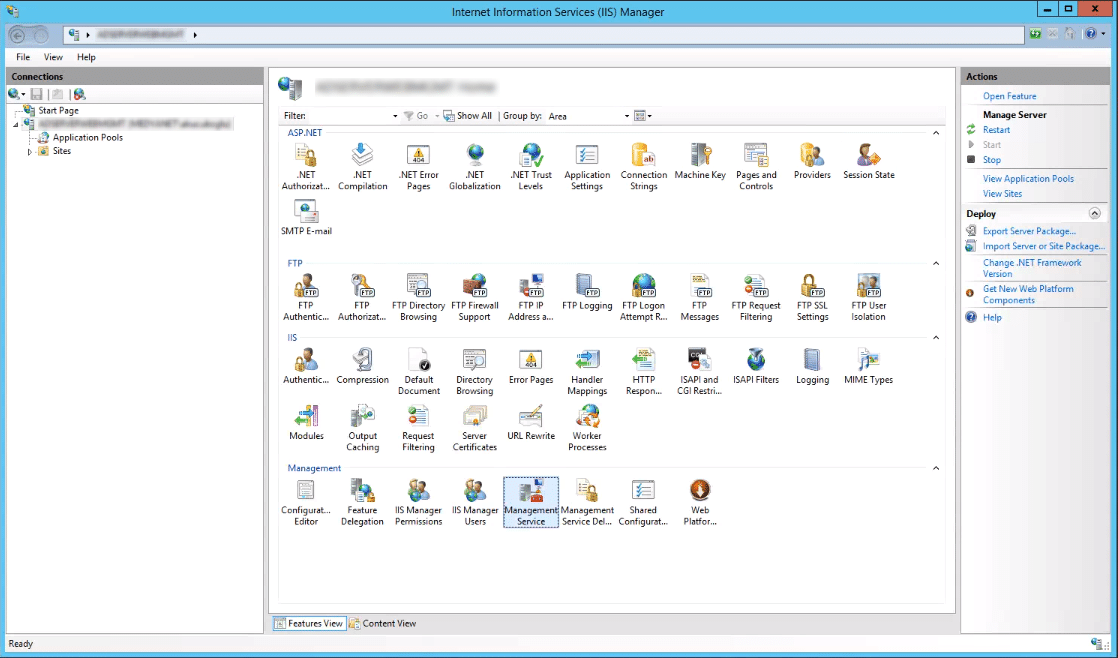Open SMTP E-mail feature
Viewport: 1118px width, 658px height.
point(306,217)
